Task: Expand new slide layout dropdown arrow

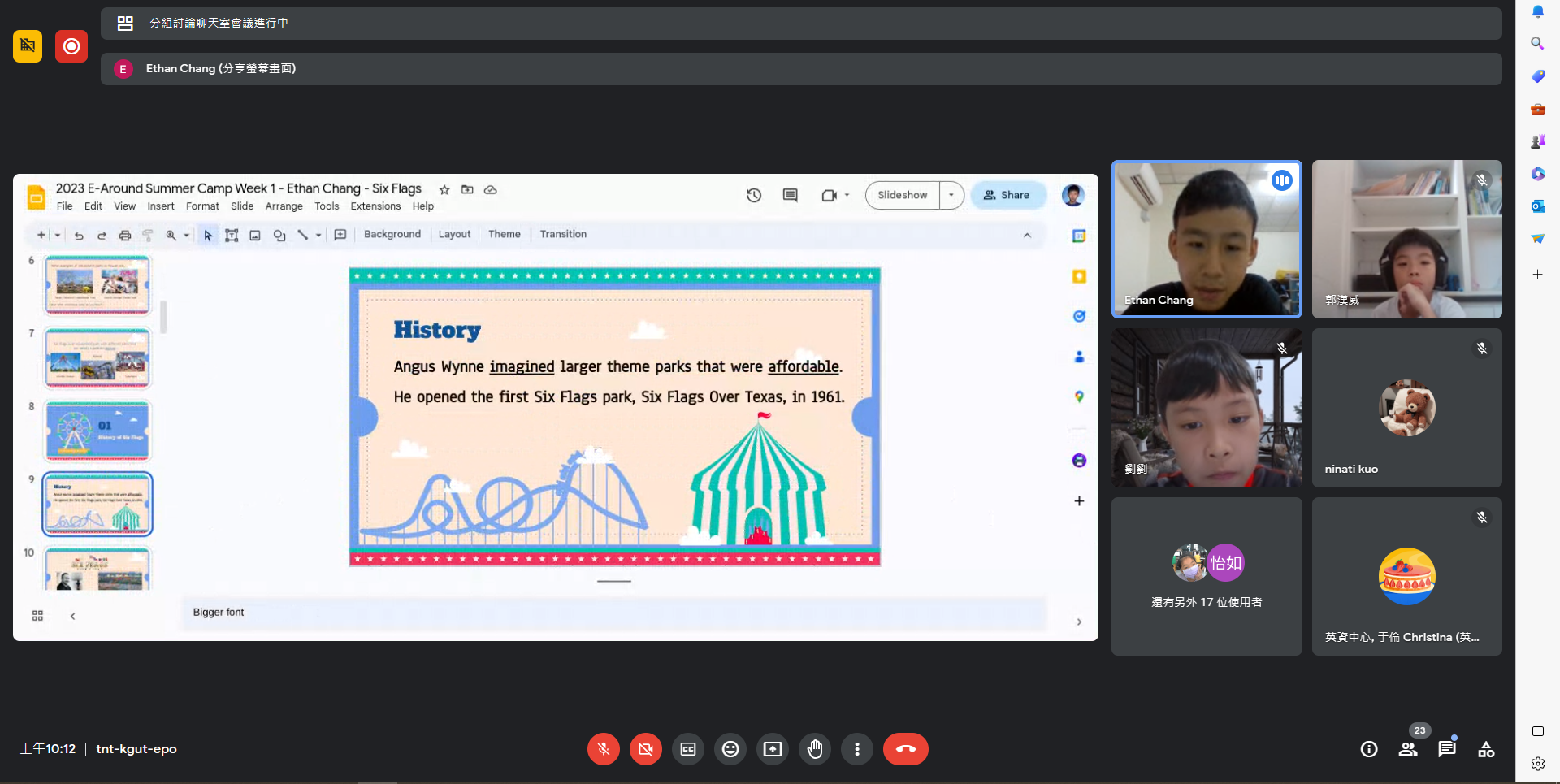Action: [x=58, y=235]
